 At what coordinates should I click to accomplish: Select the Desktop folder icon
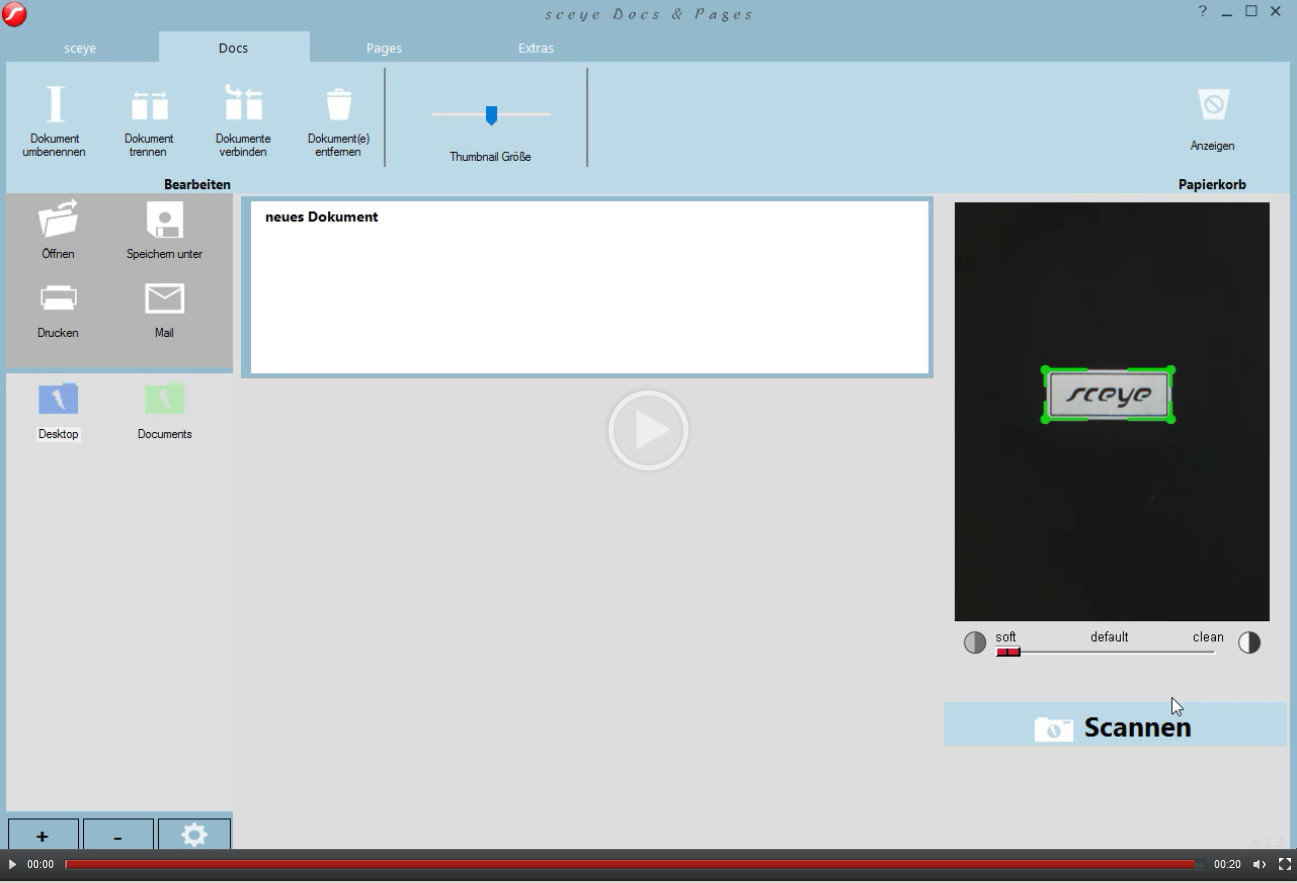(58, 399)
